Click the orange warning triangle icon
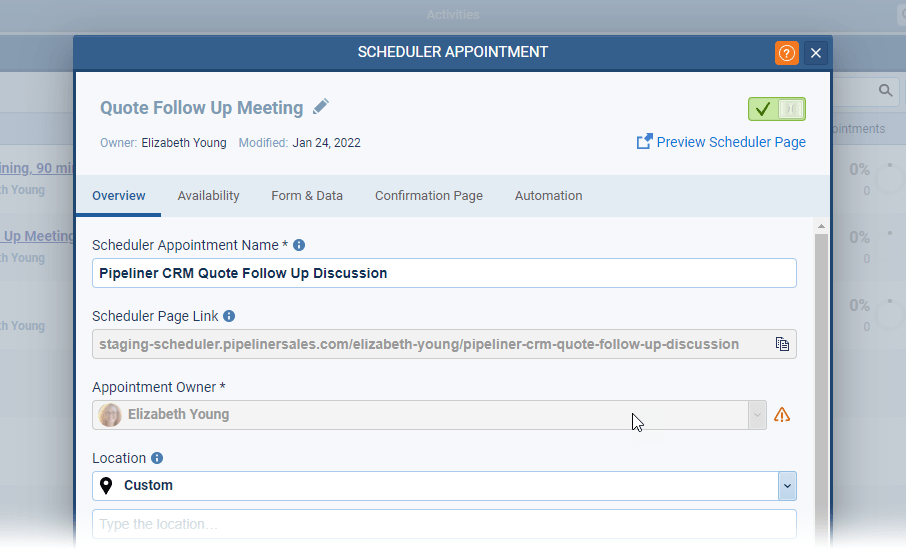Image resolution: width=906 pixels, height=549 pixels. point(782,415)
